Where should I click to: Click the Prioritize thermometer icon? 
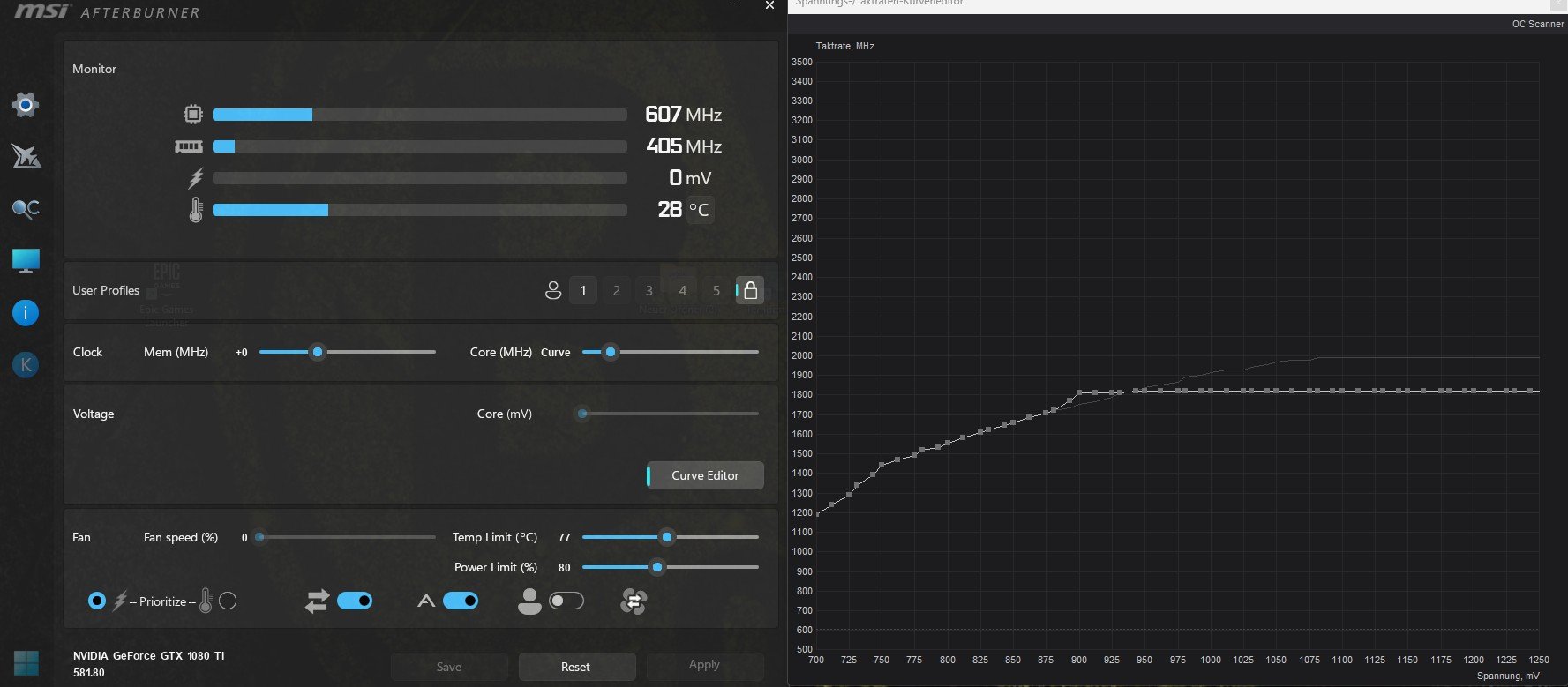point(206,601)
